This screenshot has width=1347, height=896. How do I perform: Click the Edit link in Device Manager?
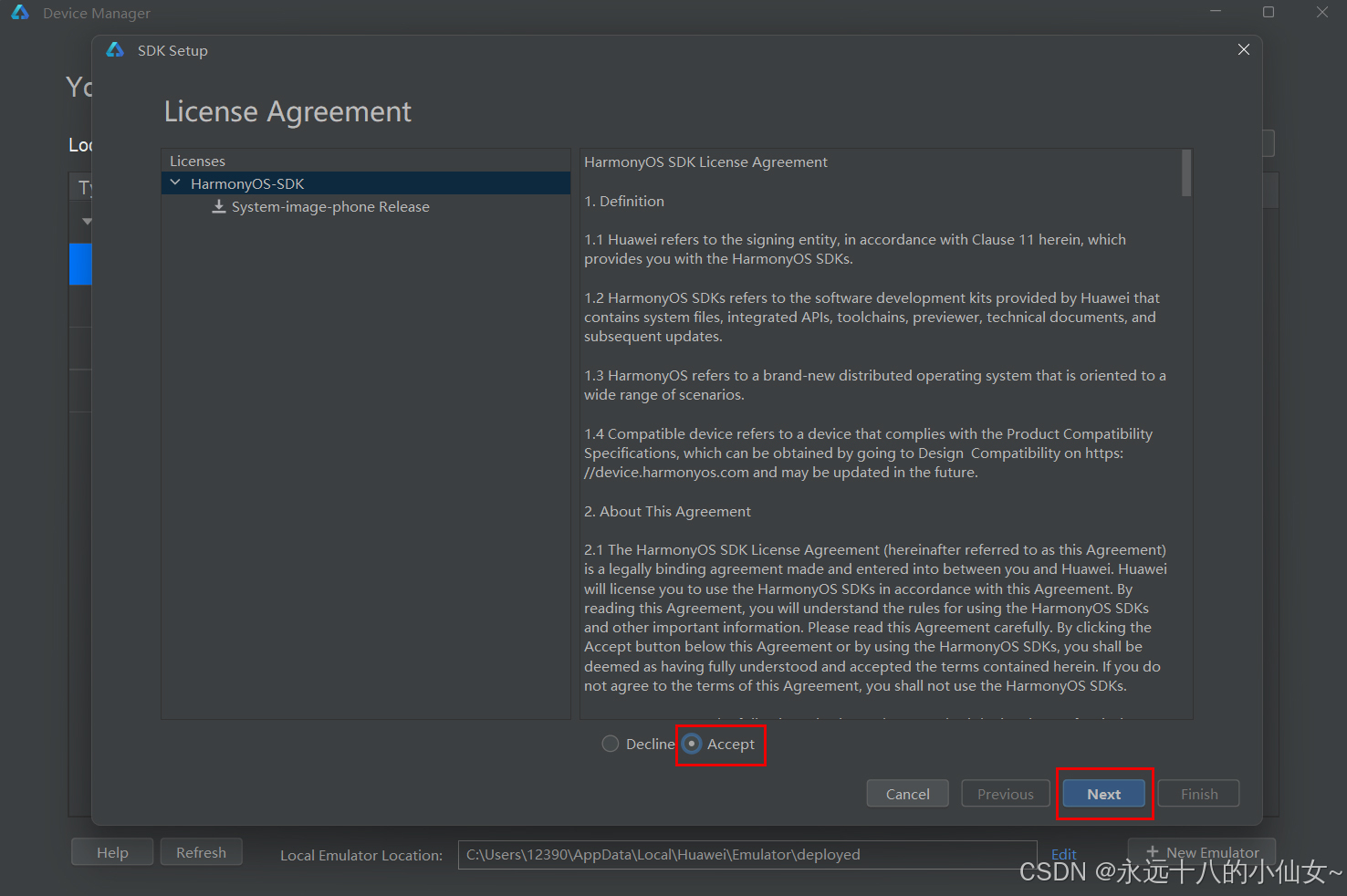(1064, 855)
